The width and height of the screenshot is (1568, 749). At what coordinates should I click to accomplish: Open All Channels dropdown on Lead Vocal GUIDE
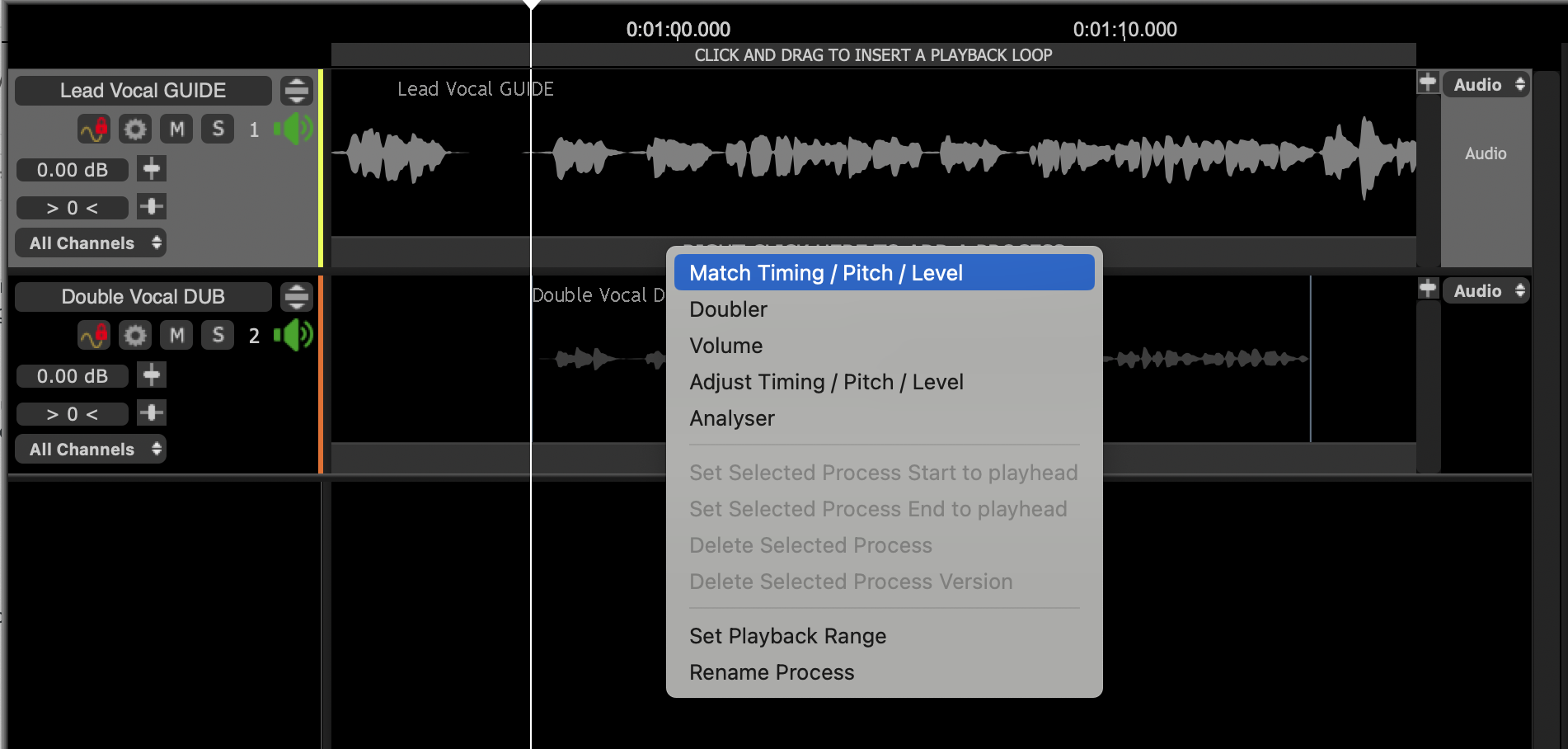tap(91, 243)
